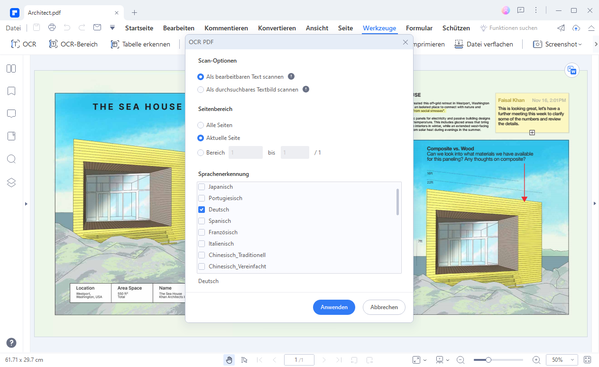Click the OCR tool icon in toolbar

15,44
